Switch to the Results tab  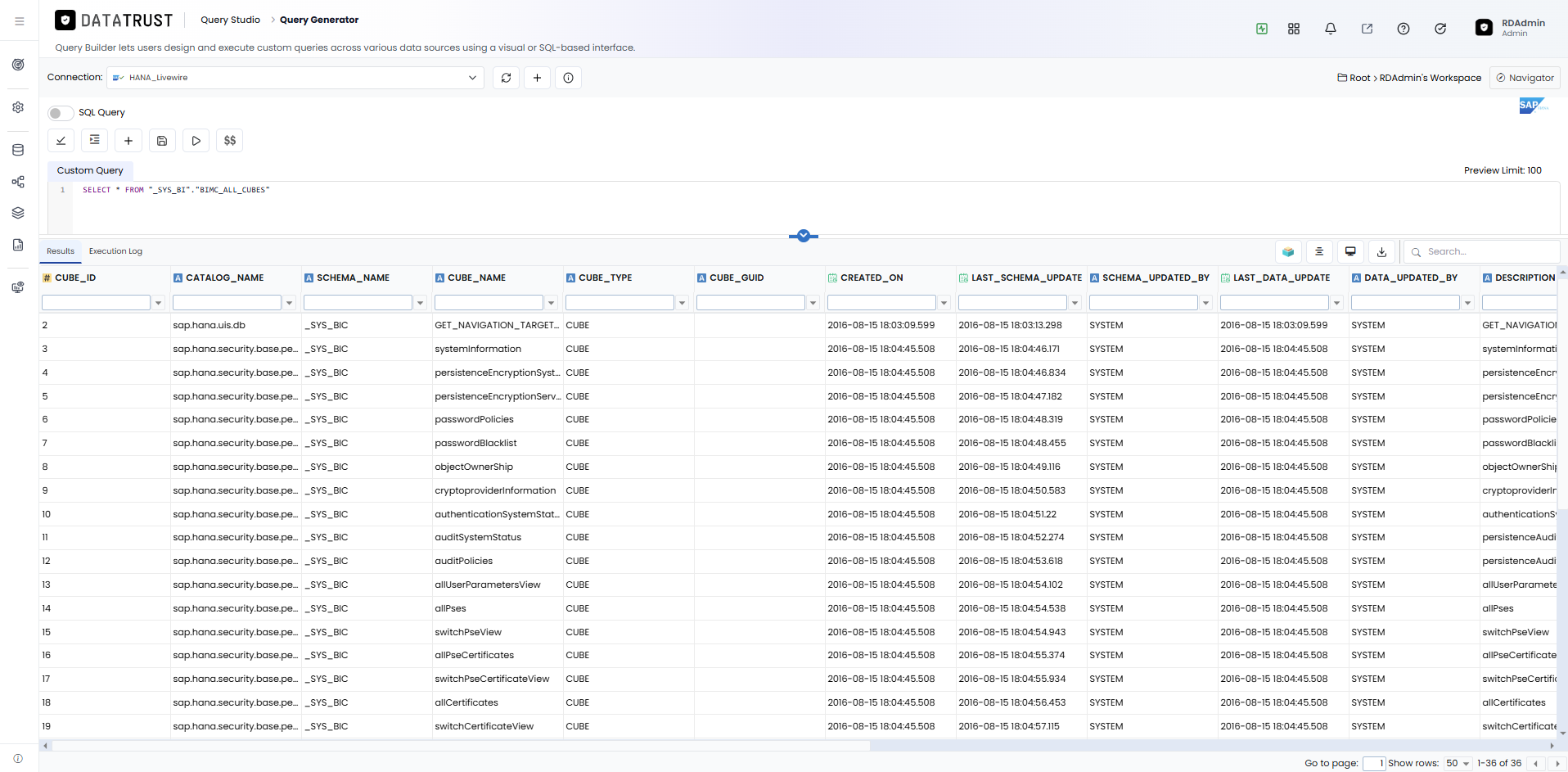[x=61, y=251]
